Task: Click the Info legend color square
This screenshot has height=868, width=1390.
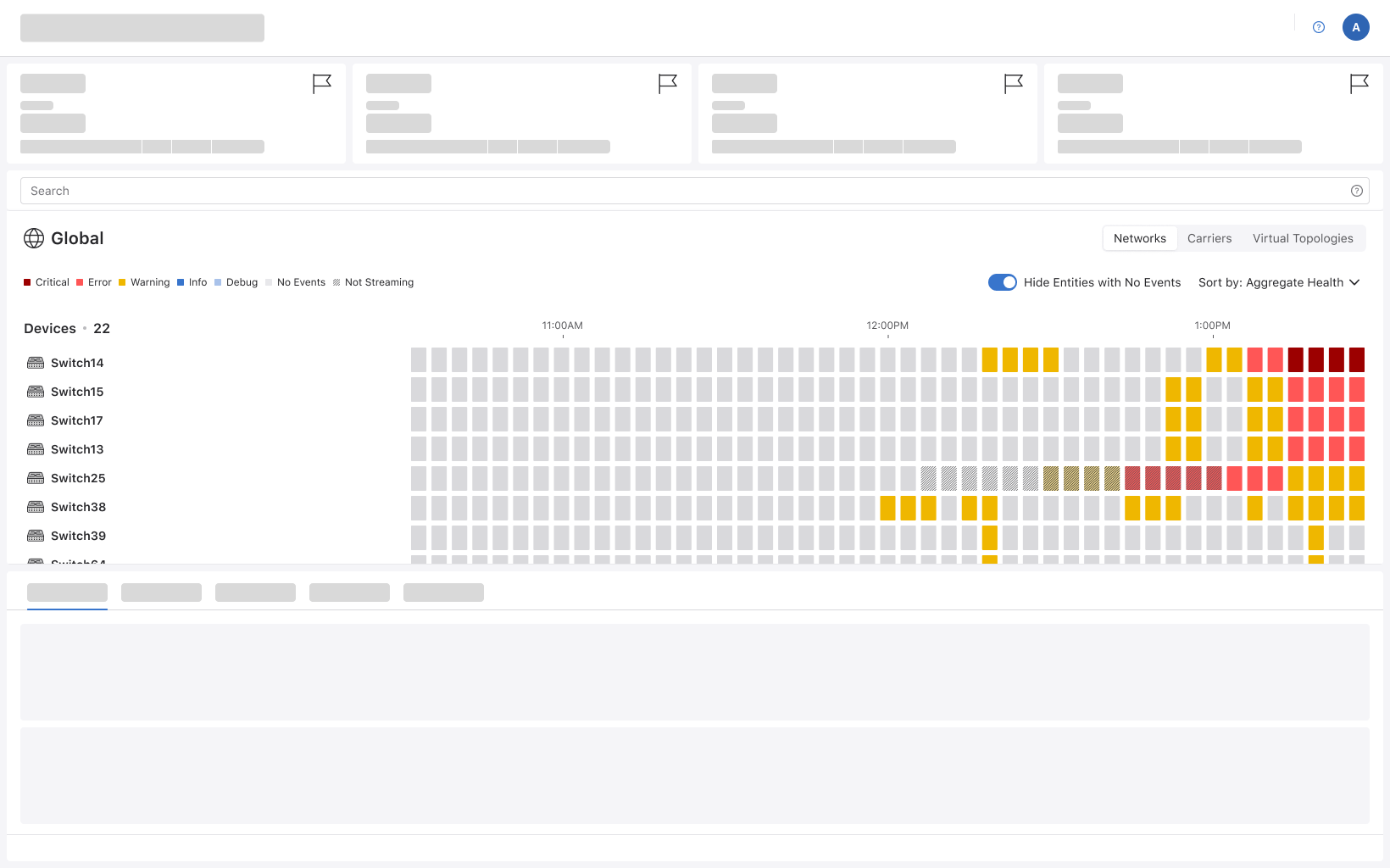Action: (181, 282)
